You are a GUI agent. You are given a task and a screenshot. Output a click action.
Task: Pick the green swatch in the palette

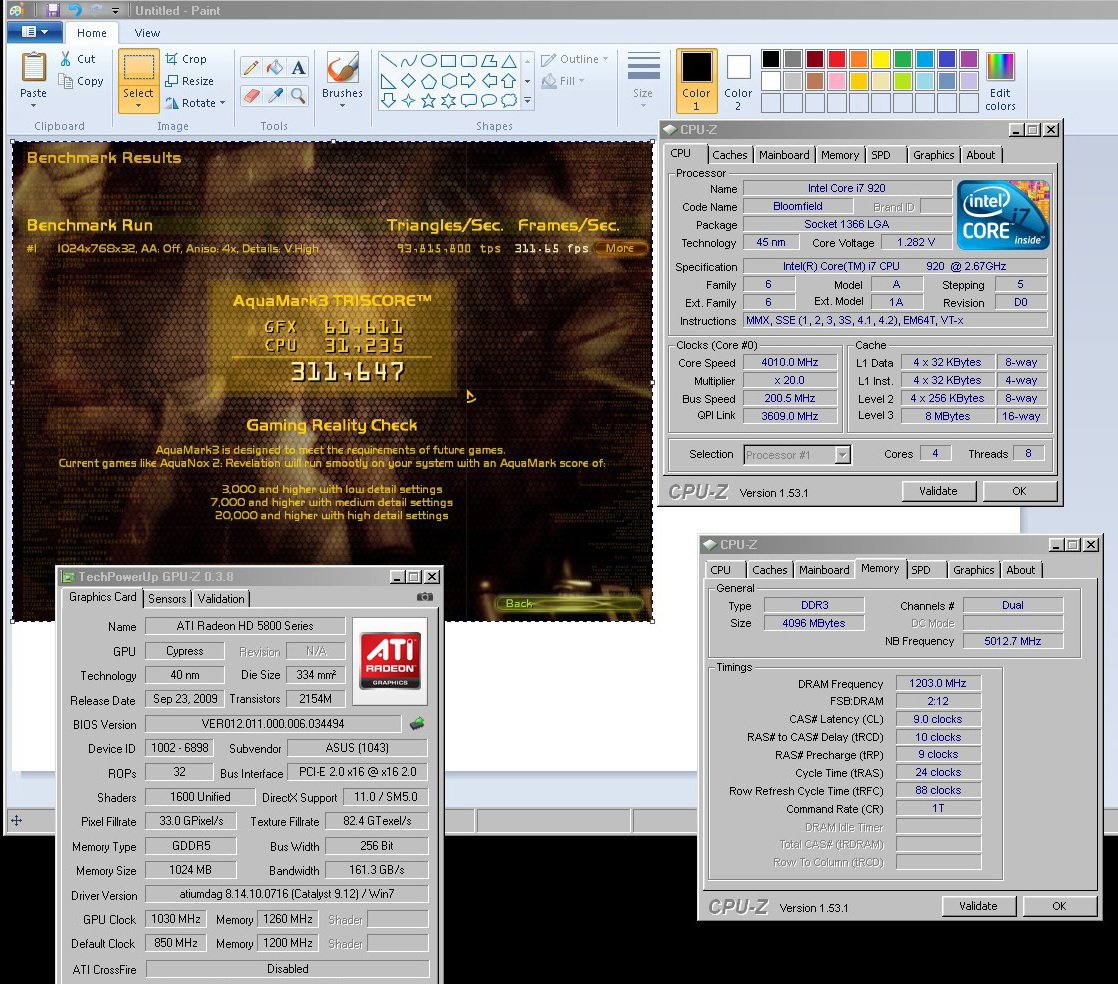[903, 58]
